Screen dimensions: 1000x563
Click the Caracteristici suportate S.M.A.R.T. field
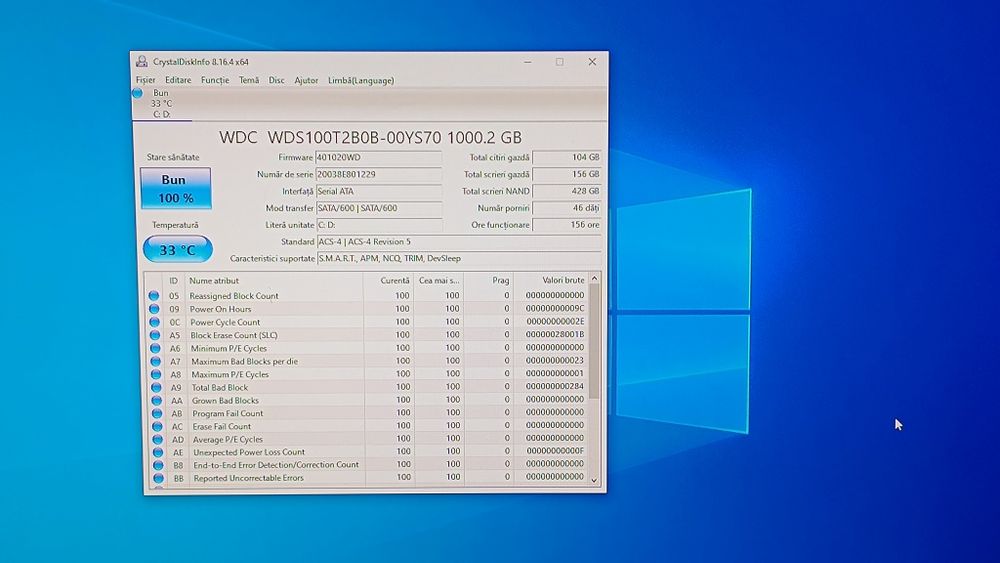459,258
